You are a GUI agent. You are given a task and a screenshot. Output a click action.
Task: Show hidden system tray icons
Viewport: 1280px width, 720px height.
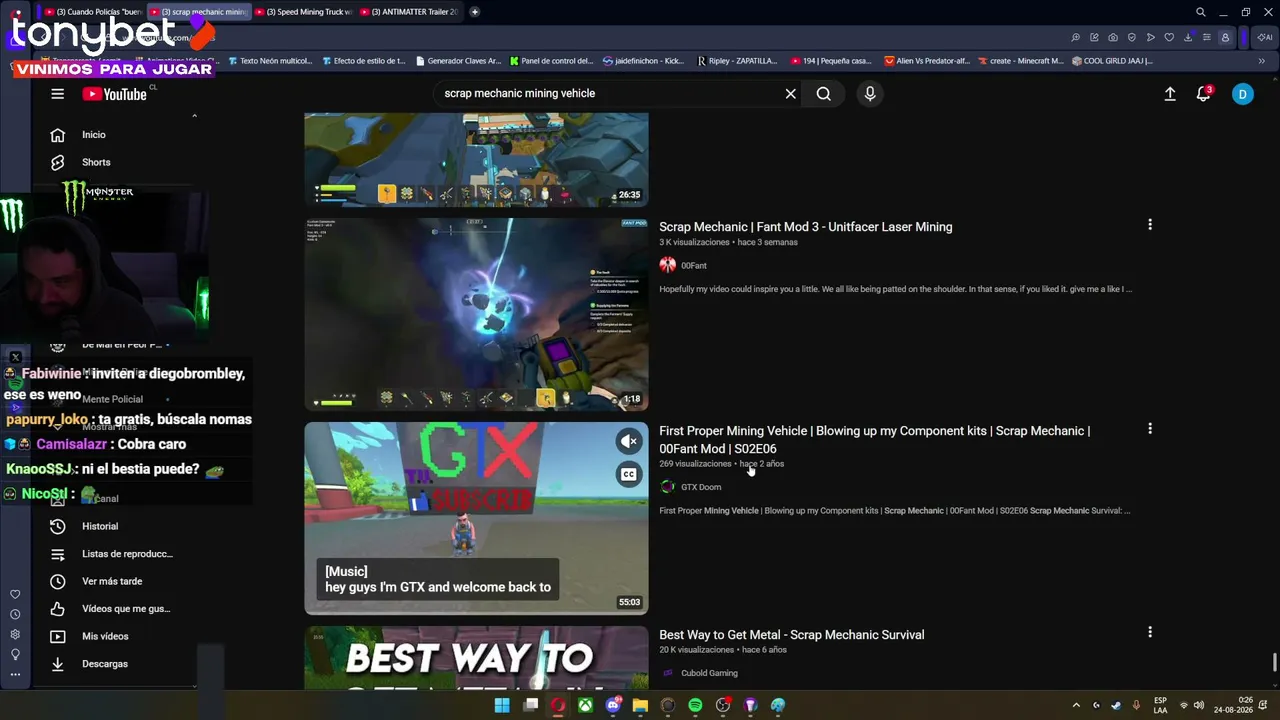coord(1076,705)
